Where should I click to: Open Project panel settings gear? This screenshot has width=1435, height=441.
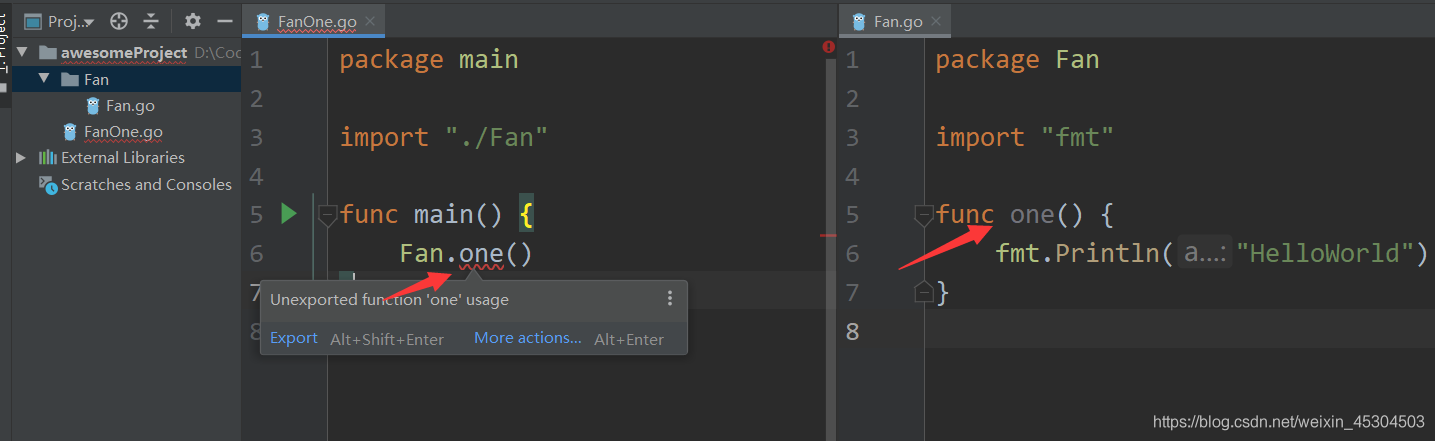coord(193,21)
